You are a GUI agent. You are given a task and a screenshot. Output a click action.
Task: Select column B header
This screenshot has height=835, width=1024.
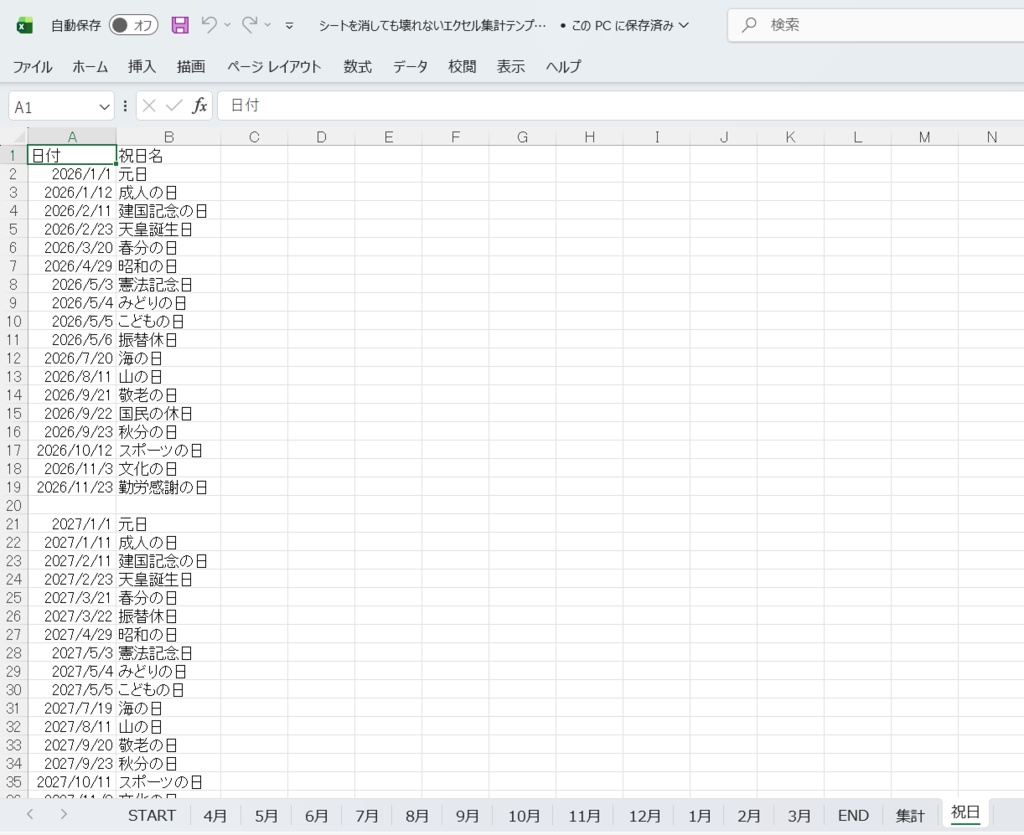click(x=168, y=137)
